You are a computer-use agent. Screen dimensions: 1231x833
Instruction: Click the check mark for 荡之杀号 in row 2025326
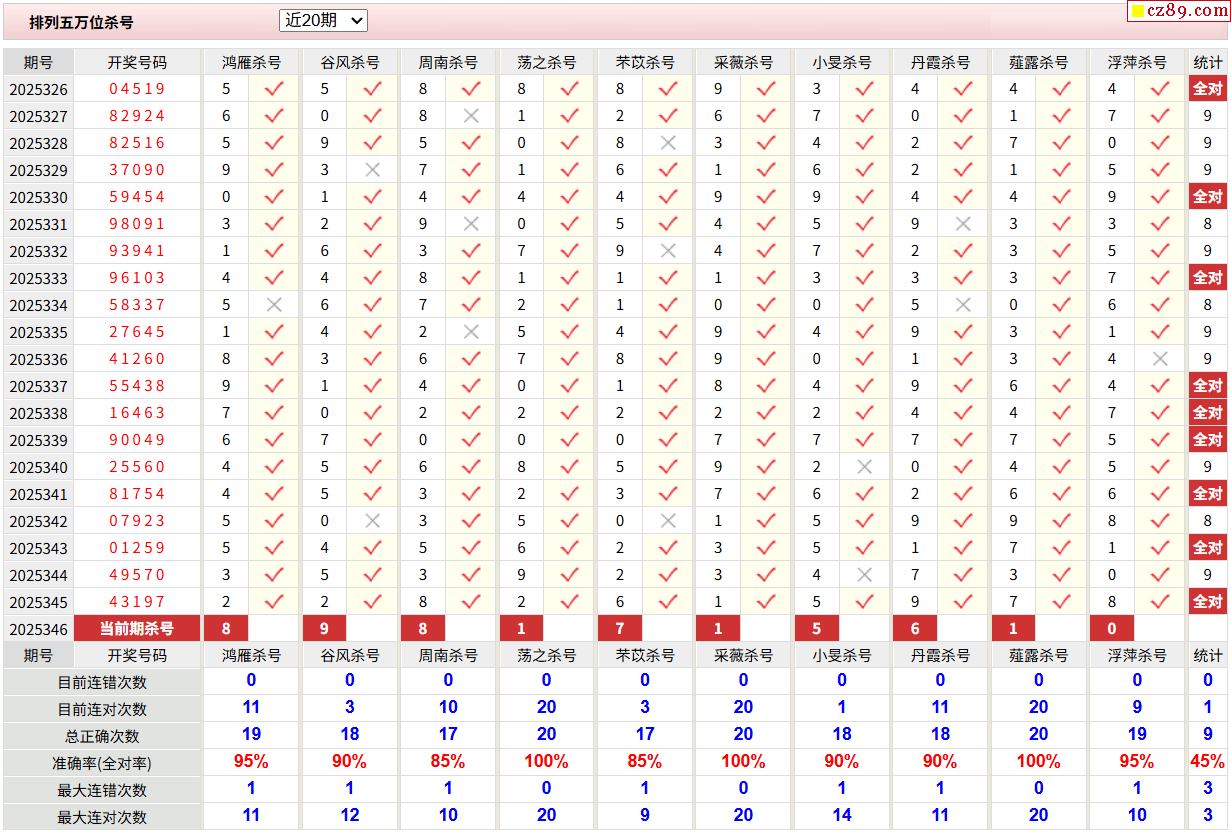tap(570, 89)
